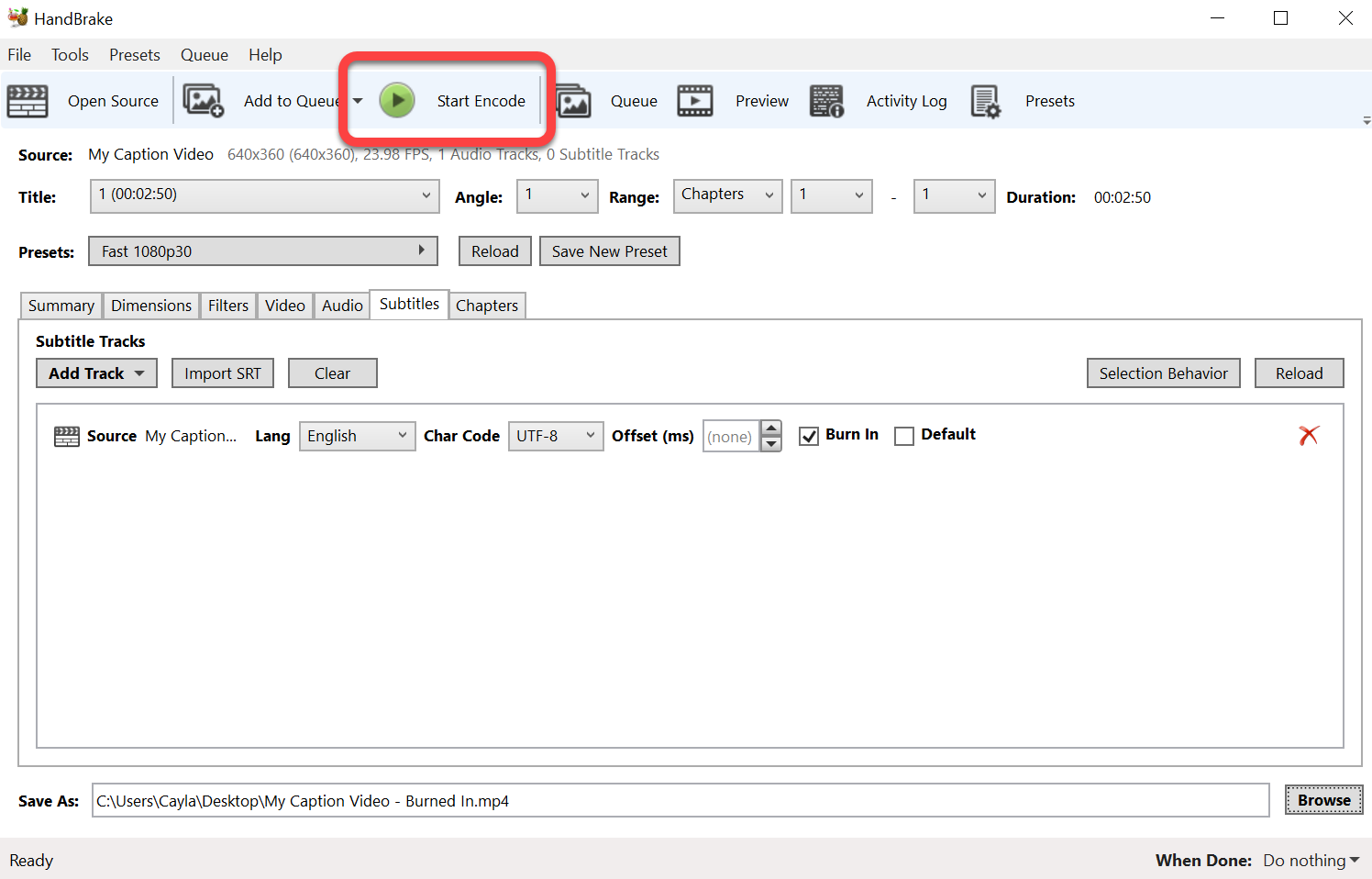Click the Open Source label
This screenshot has height=879, width=1372.
[113, 101]
